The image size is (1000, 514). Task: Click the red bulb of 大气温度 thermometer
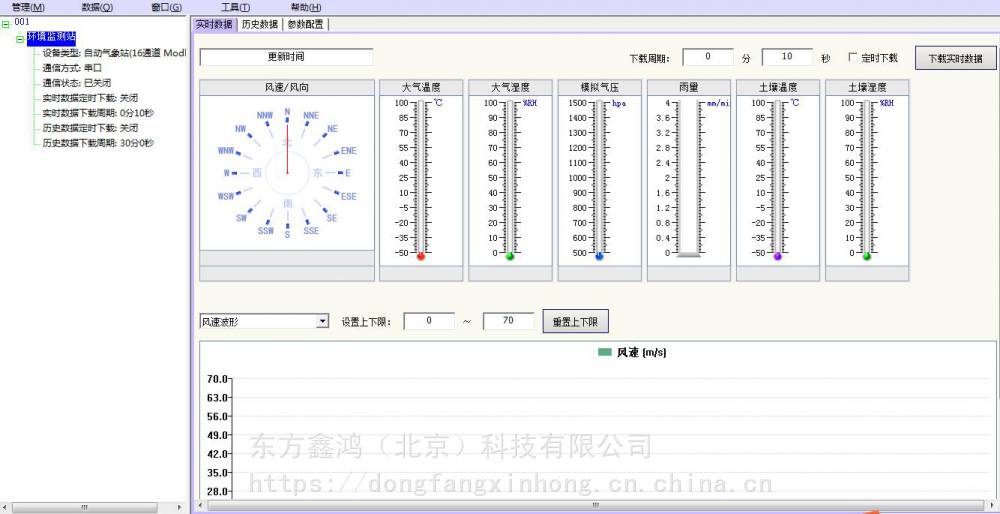click(421, 257)
